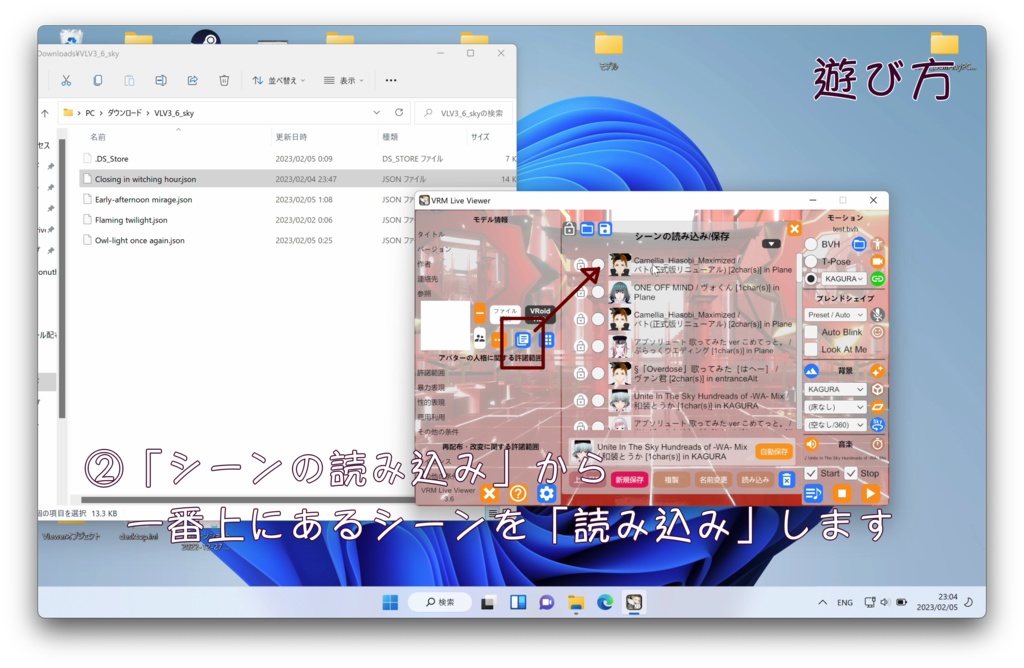This screenshot has width=1024, height=668.
Task: Click the 自動保存 auto-save button
Action: coord(774,450)
